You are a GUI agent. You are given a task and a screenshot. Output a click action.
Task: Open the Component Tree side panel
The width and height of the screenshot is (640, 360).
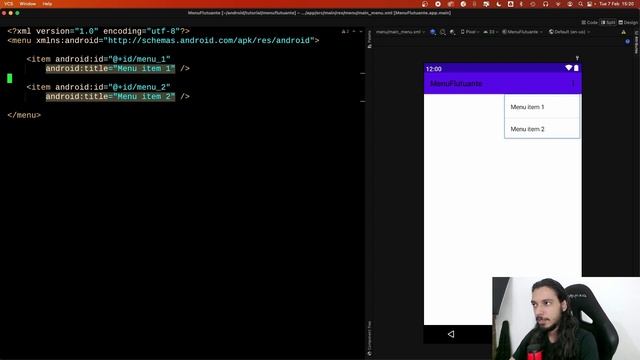pos(369,338)
